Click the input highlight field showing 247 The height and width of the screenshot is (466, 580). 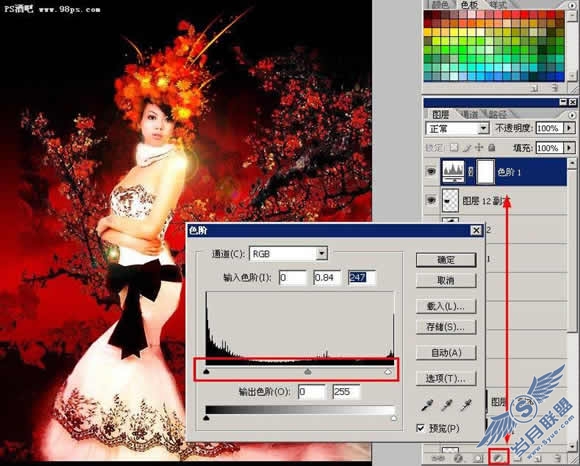pos(362,277)
